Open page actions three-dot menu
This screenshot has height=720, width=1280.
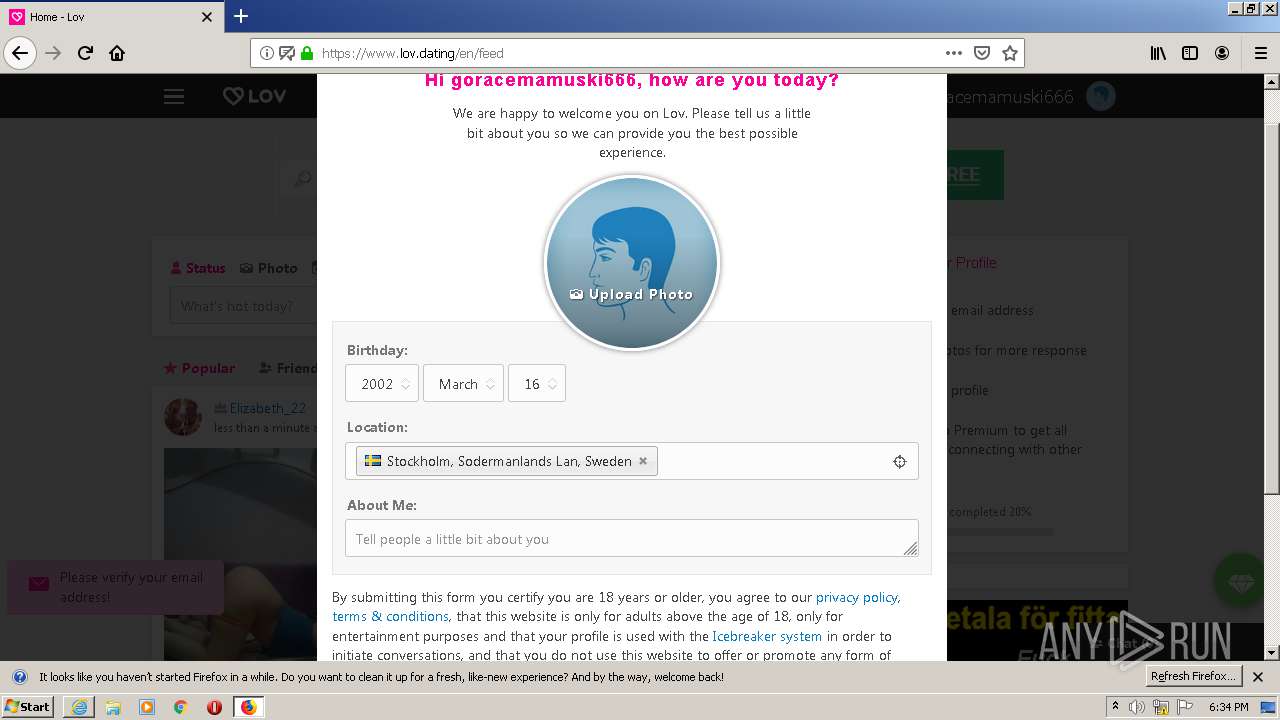[x=954, y=53]
